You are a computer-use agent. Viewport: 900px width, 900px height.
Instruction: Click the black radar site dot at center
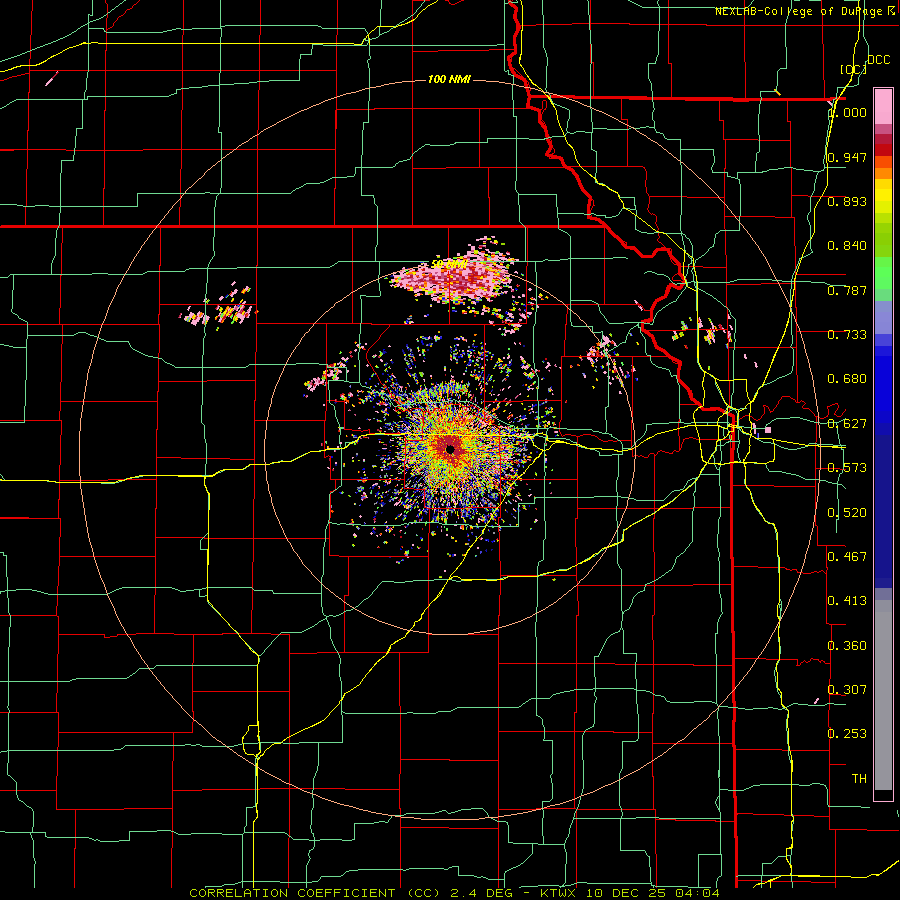[450, 449]
